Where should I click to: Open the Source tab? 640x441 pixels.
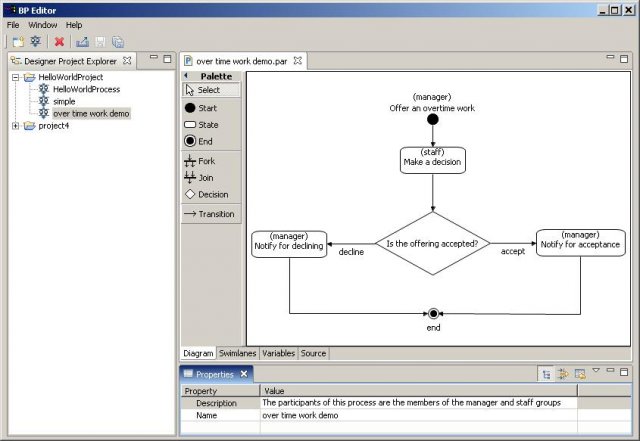313,353
